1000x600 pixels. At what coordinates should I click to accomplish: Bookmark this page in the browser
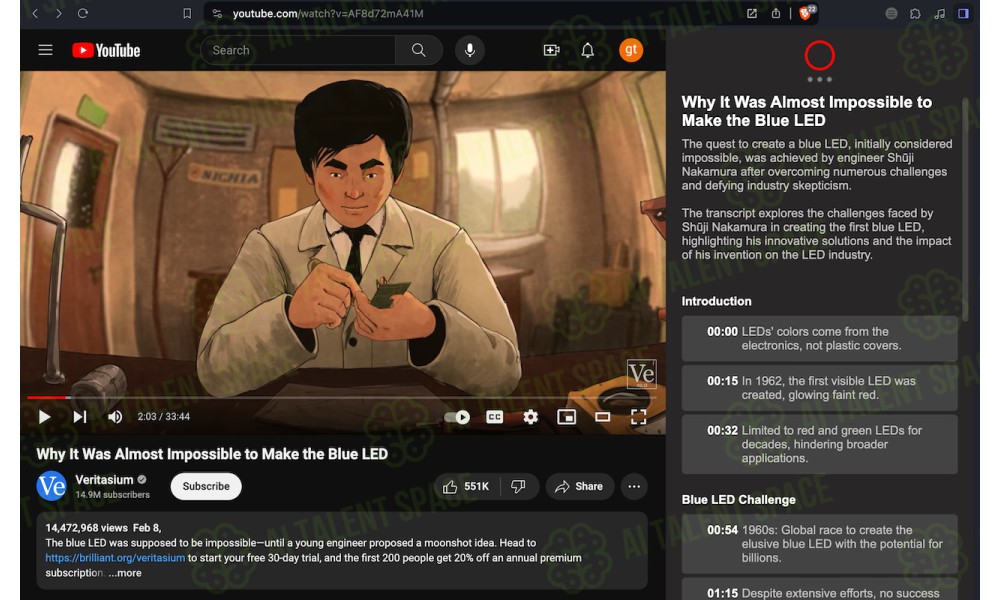pos(187,13)
